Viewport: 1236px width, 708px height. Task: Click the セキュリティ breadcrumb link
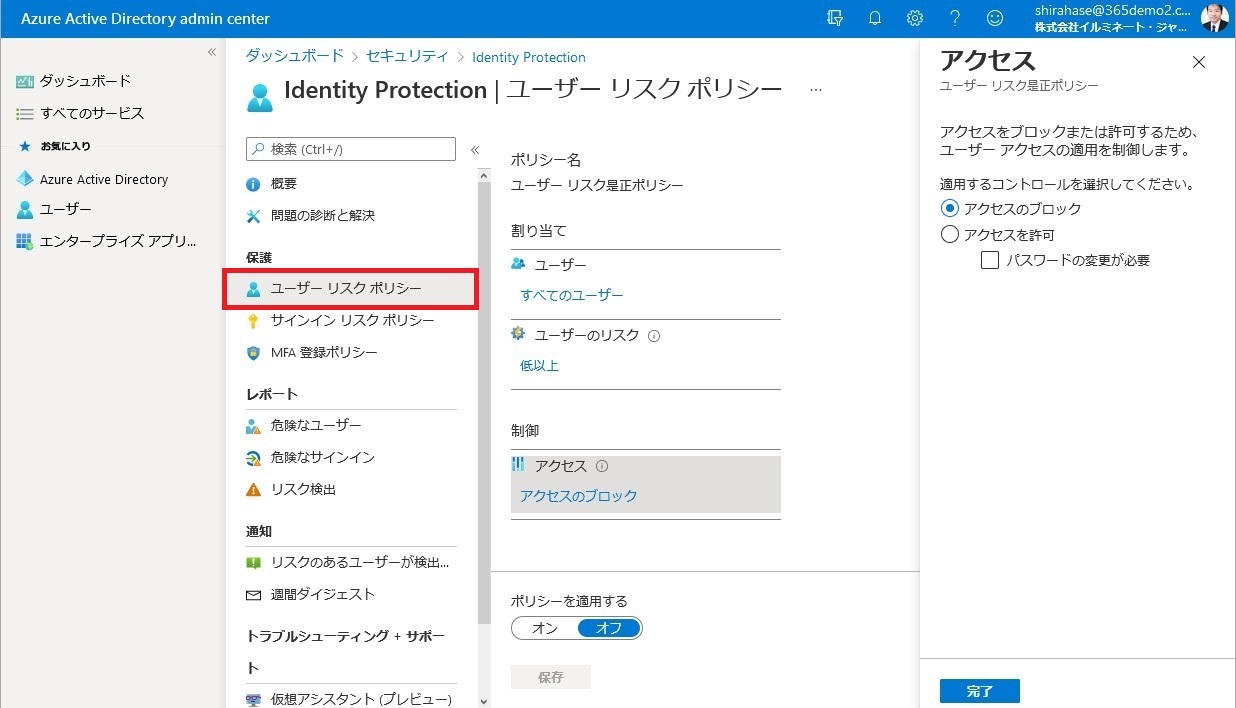407,57
